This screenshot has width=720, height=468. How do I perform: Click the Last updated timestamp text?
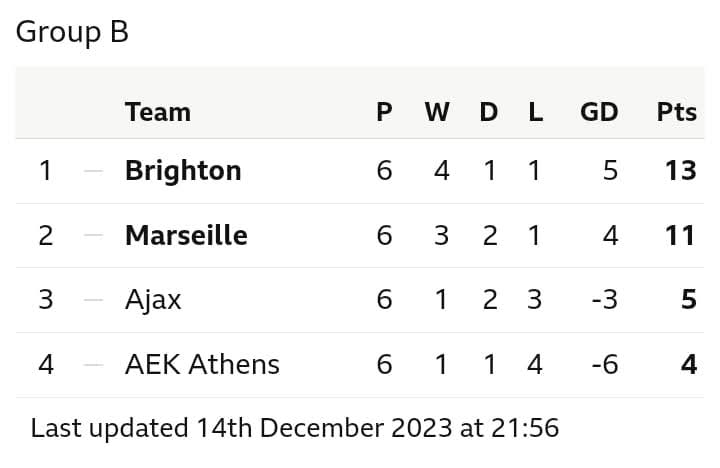295,428
